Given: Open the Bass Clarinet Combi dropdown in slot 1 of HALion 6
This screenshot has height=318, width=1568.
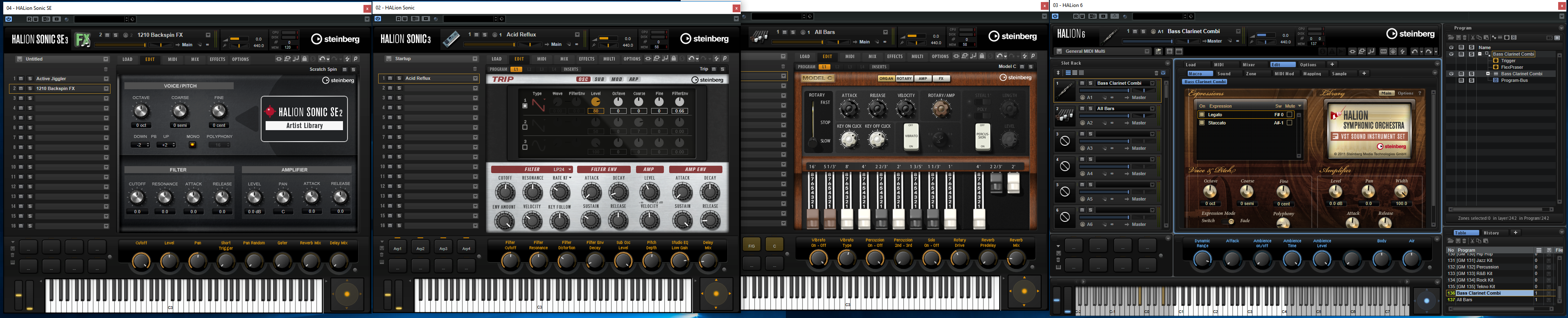Looking at the screenshot, I should pos(1152,83).
